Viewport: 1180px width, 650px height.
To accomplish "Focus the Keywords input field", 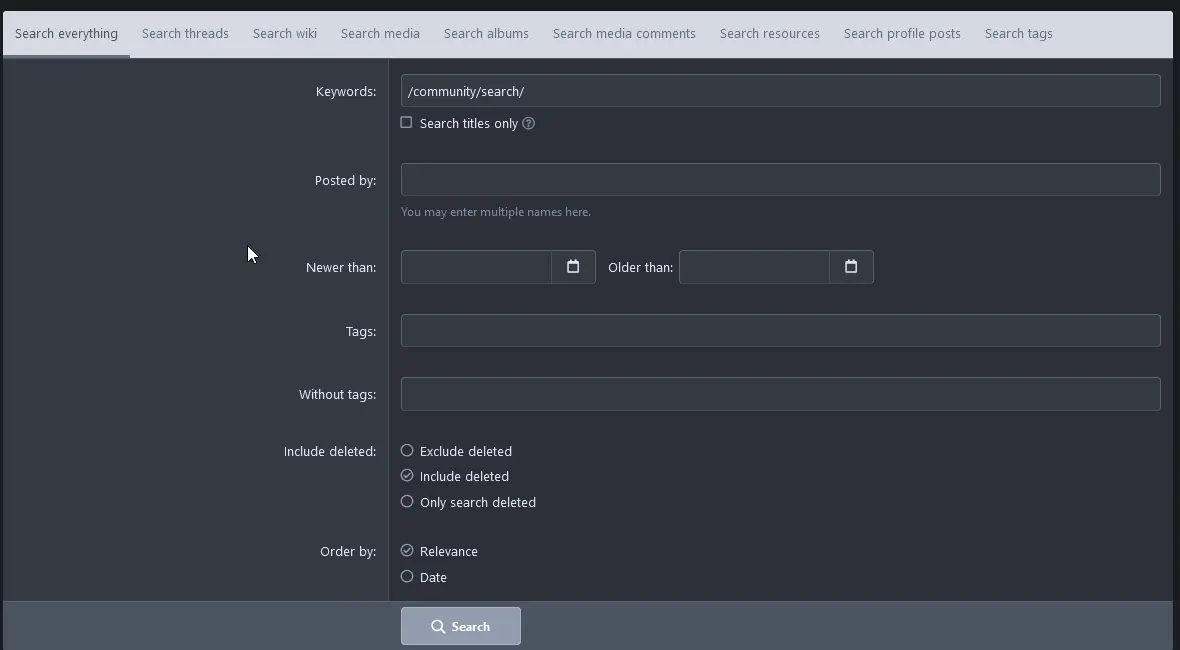I will click(x=780, y=91).
